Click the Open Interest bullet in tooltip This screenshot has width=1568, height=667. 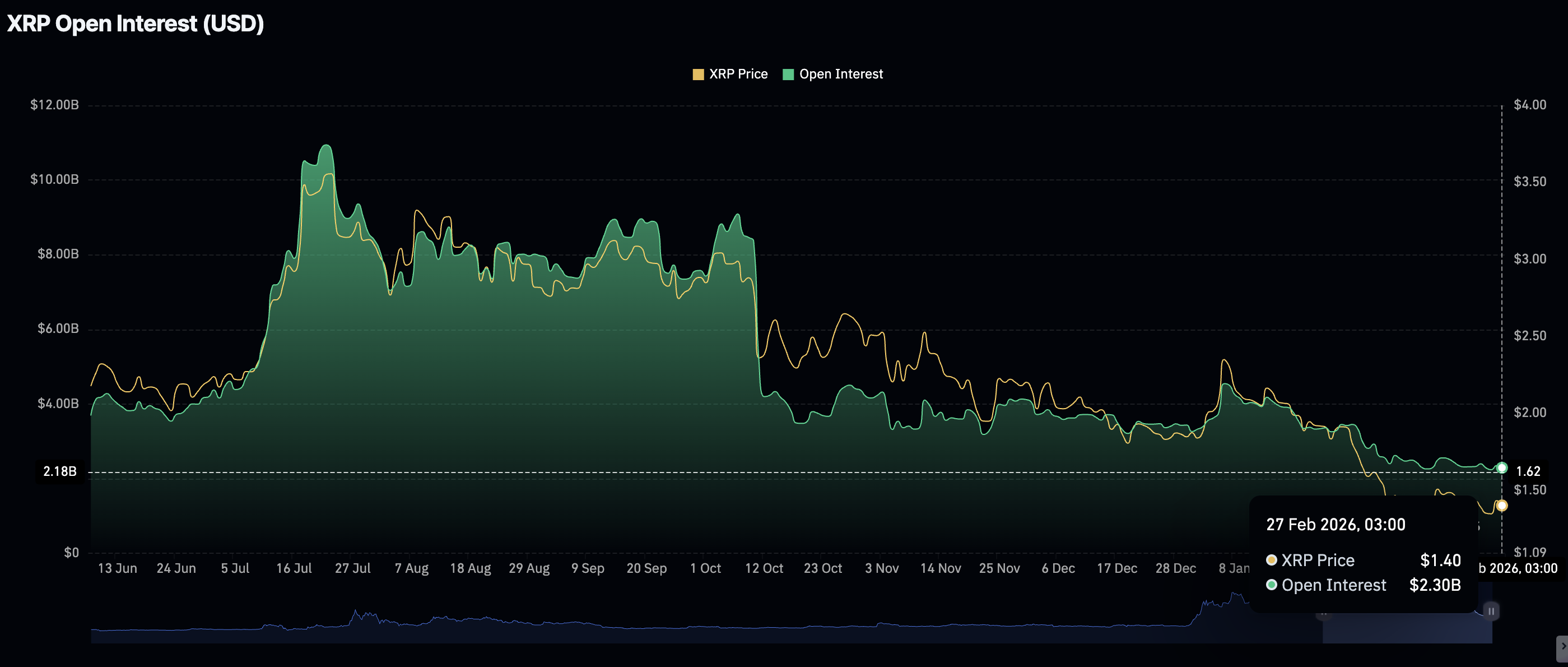tap(1272, 585)
